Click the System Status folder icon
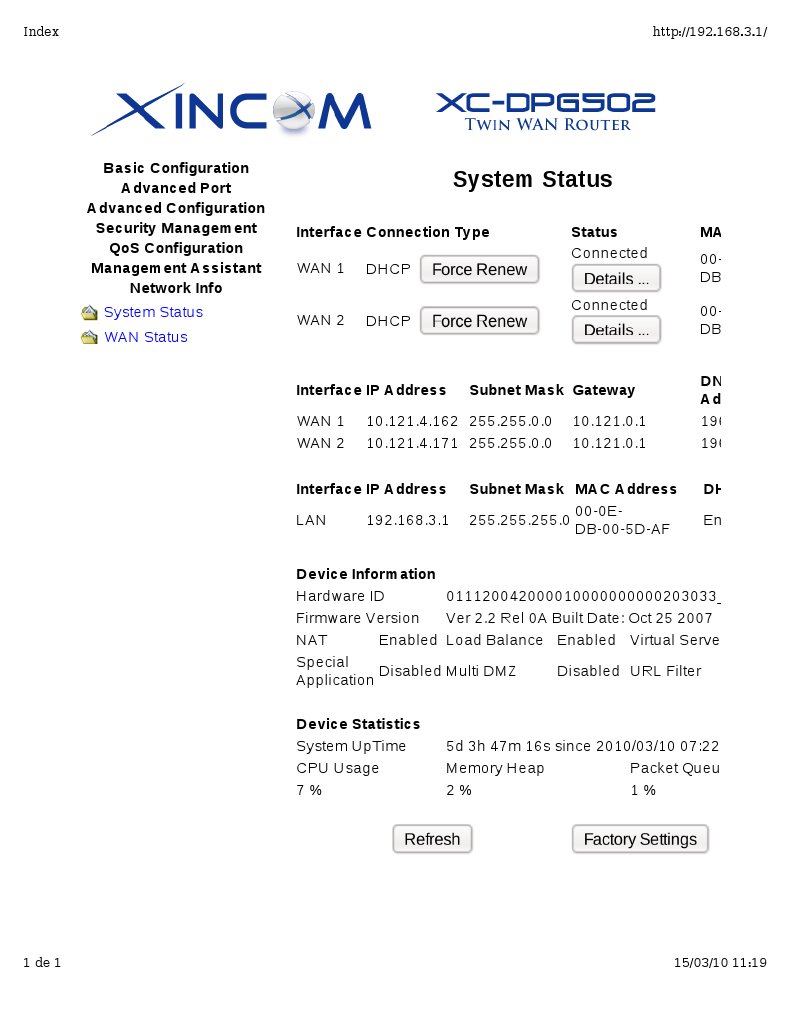This screenshot has width=791, height=1023. 89,313
